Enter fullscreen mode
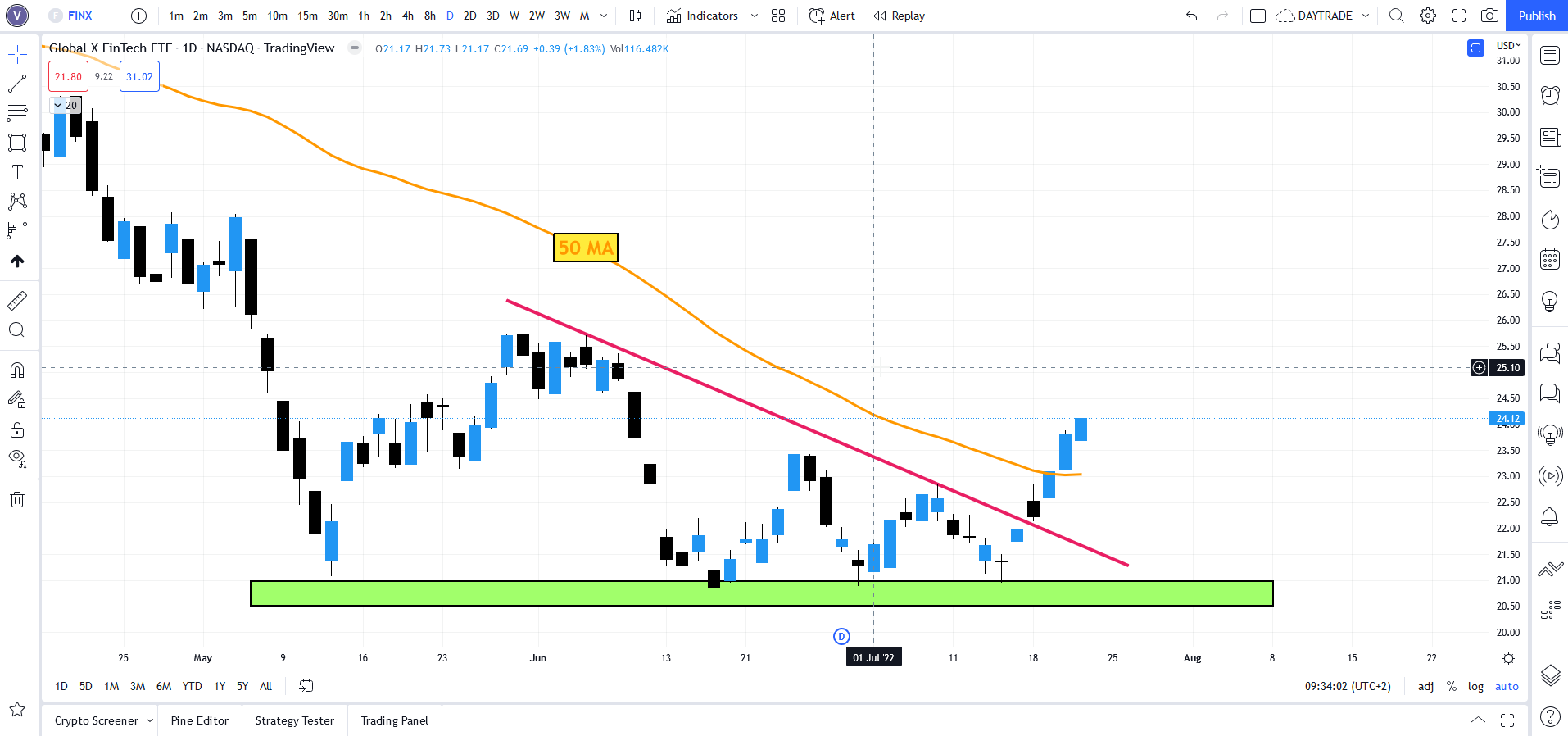The image size is (1568, 736). coord(1459,16)
